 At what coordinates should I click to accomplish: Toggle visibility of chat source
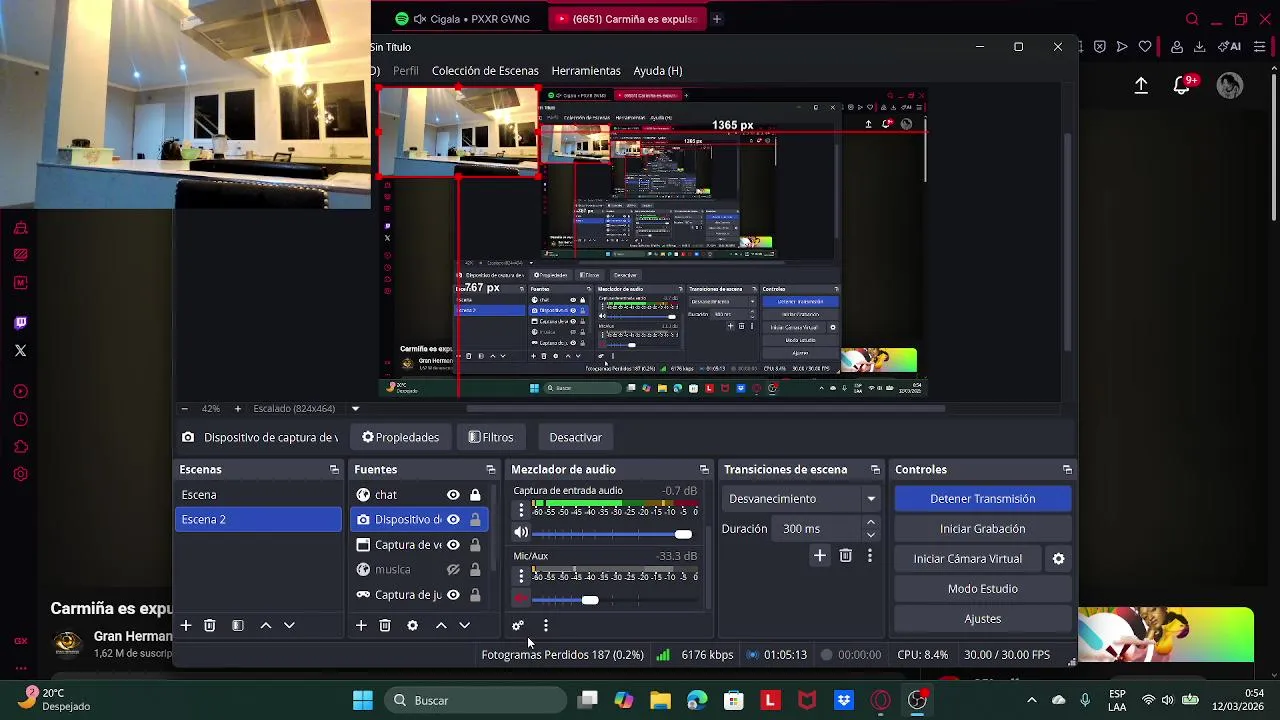[453, 495]
